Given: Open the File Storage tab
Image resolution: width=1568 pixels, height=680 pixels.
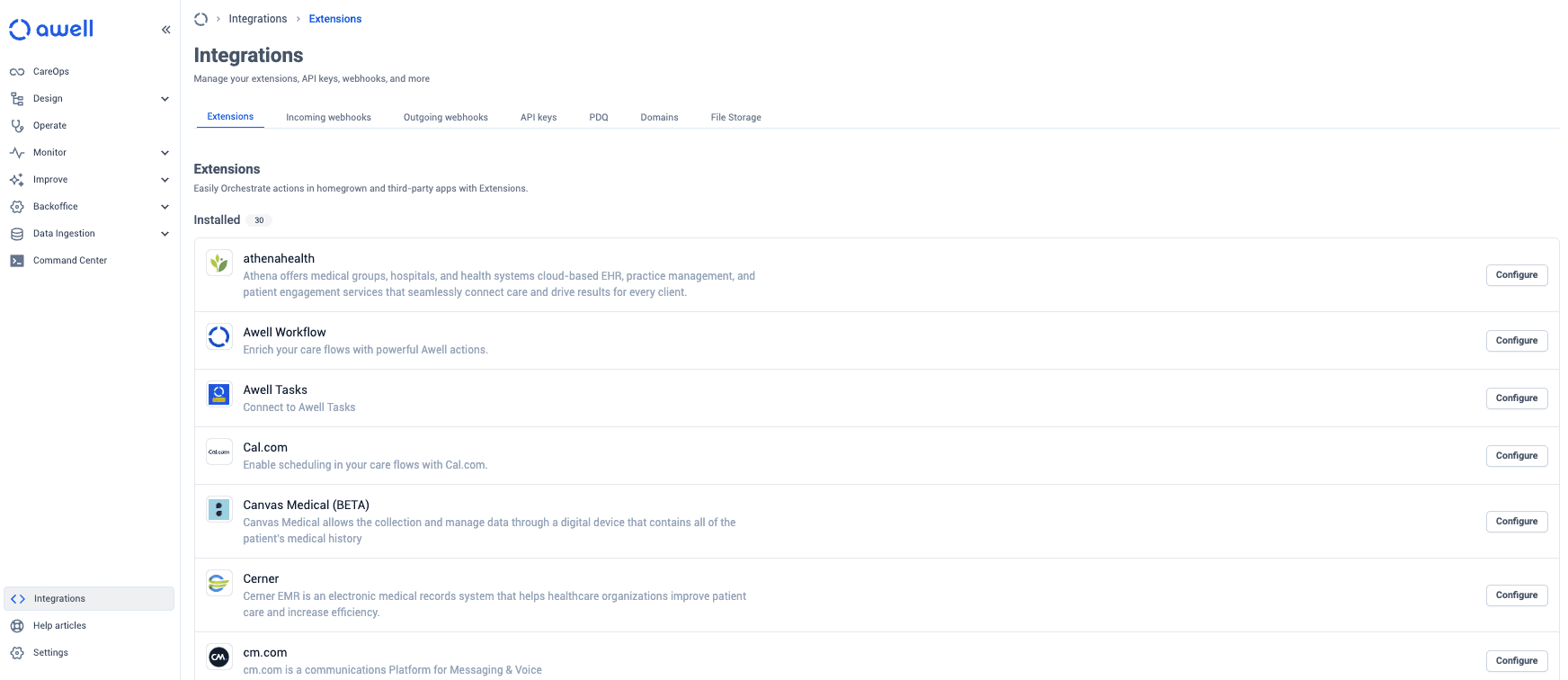Looking at the screenshot, I should (735, 118).
